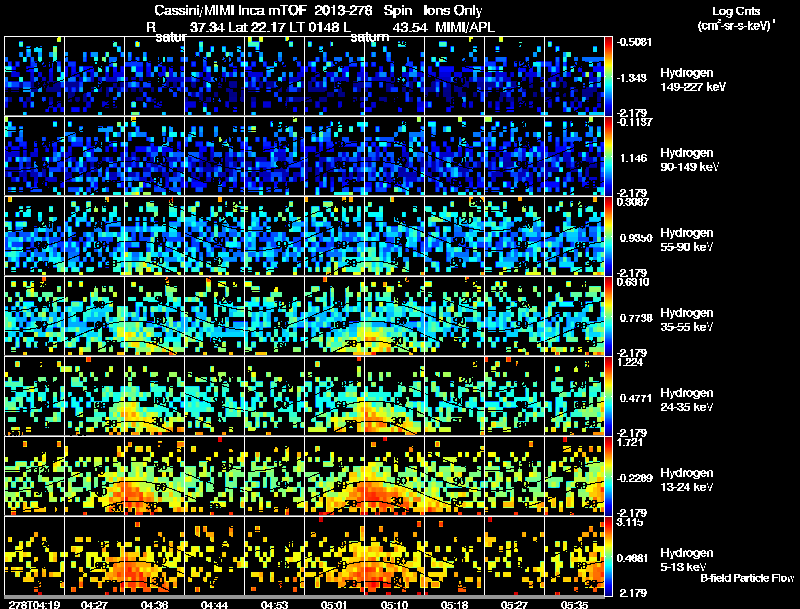
Task: Click the '0.7738' colorbar midpoint value
Action: 636,318
